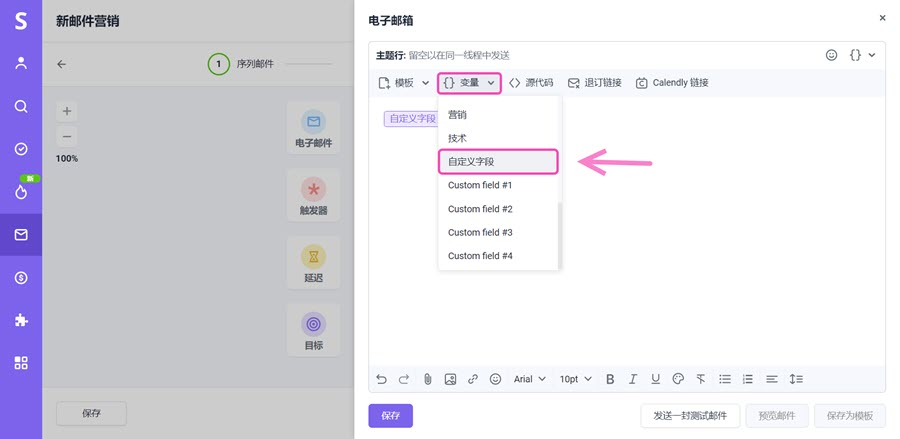The width and height of the screenshot is (900, 439).
Task: Clear text formatting
Action: tap(701, 379)
